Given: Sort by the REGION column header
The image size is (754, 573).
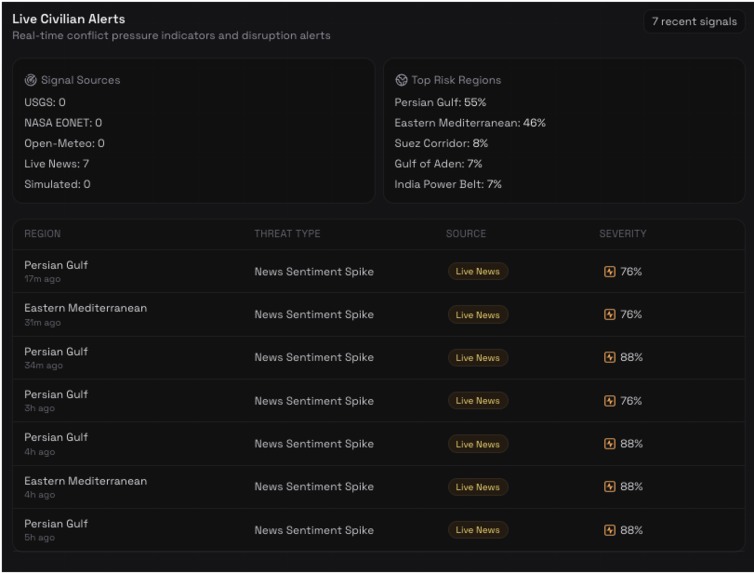Looking at the screenshot, I should coord(42,234).
